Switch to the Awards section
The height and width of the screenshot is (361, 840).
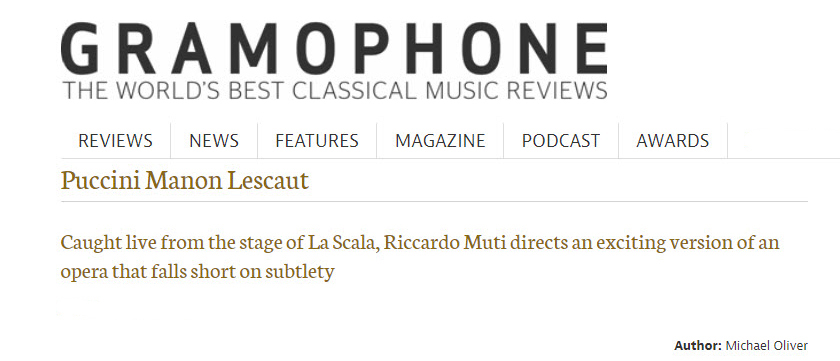point(672,141)
